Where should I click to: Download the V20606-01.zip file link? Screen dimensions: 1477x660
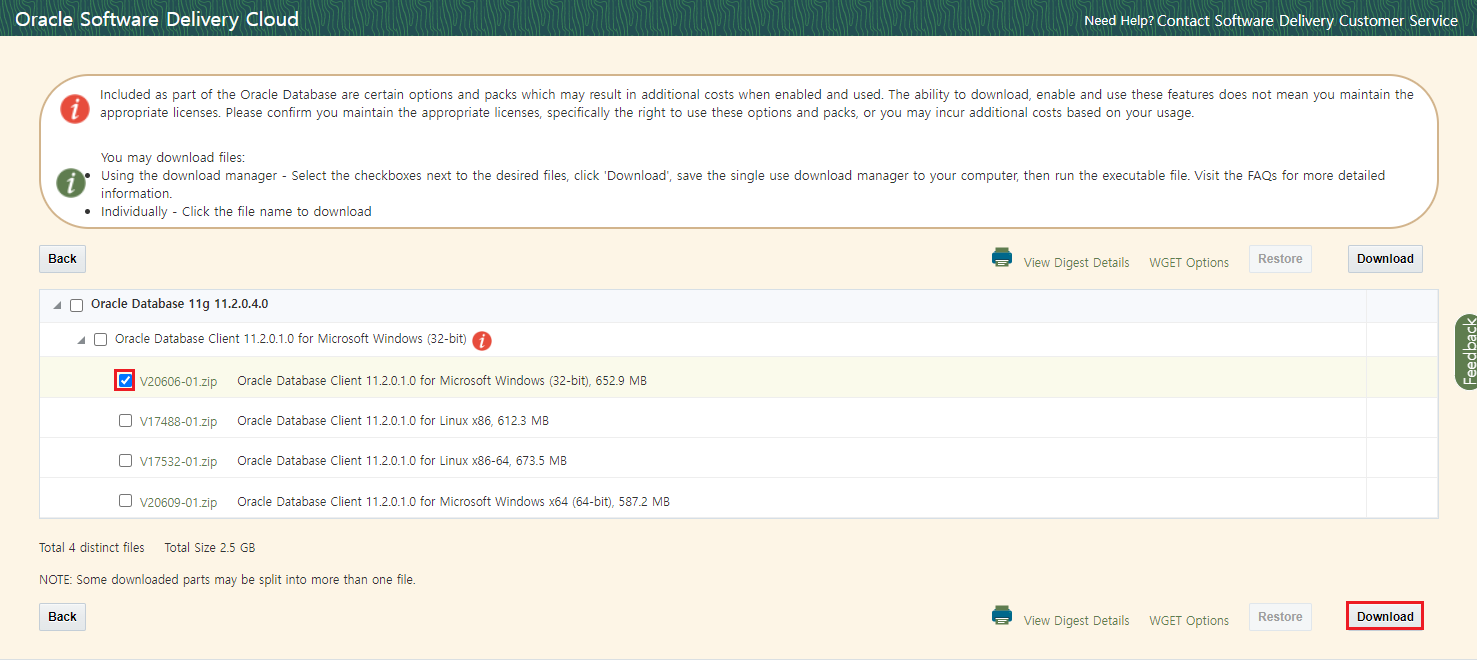point(178,381)
